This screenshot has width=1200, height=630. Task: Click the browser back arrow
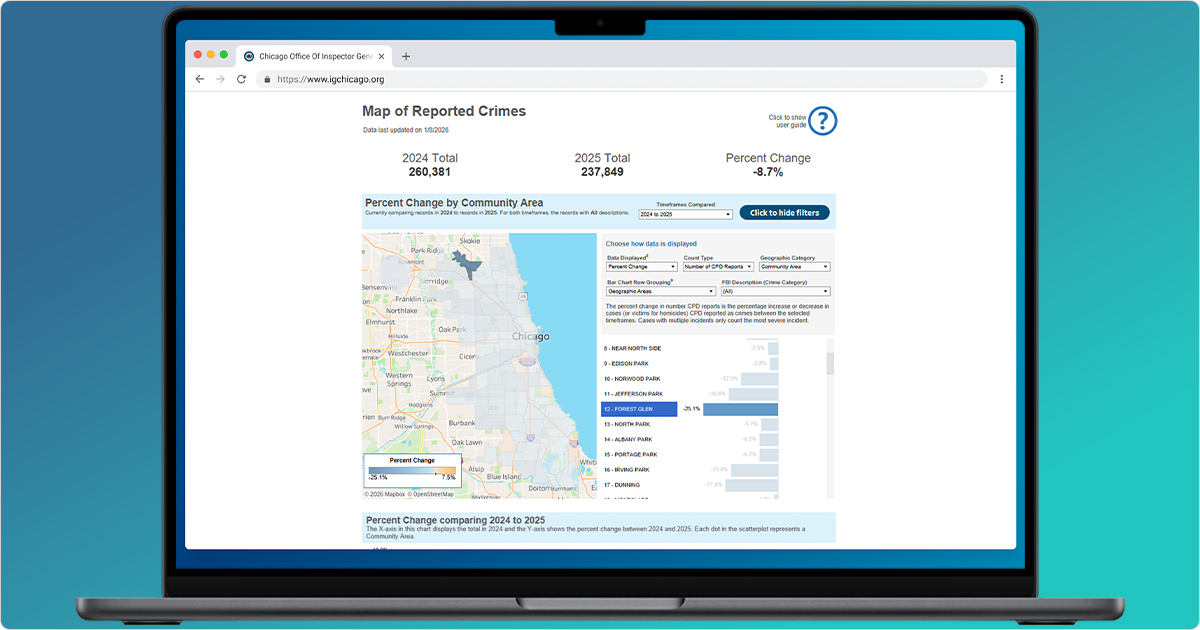click(x=199, y=78)
